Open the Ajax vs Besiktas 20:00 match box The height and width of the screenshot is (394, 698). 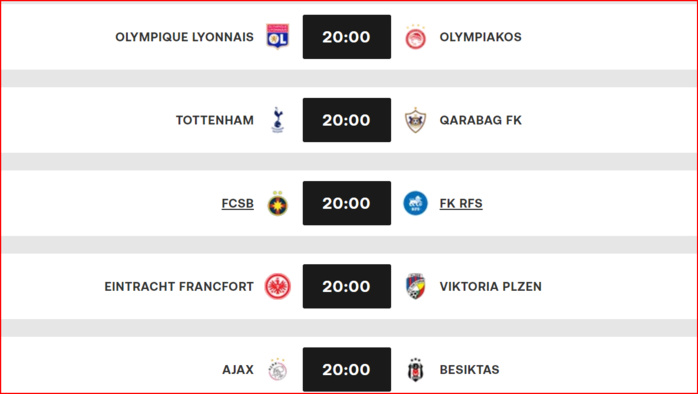tap(347, 370)
